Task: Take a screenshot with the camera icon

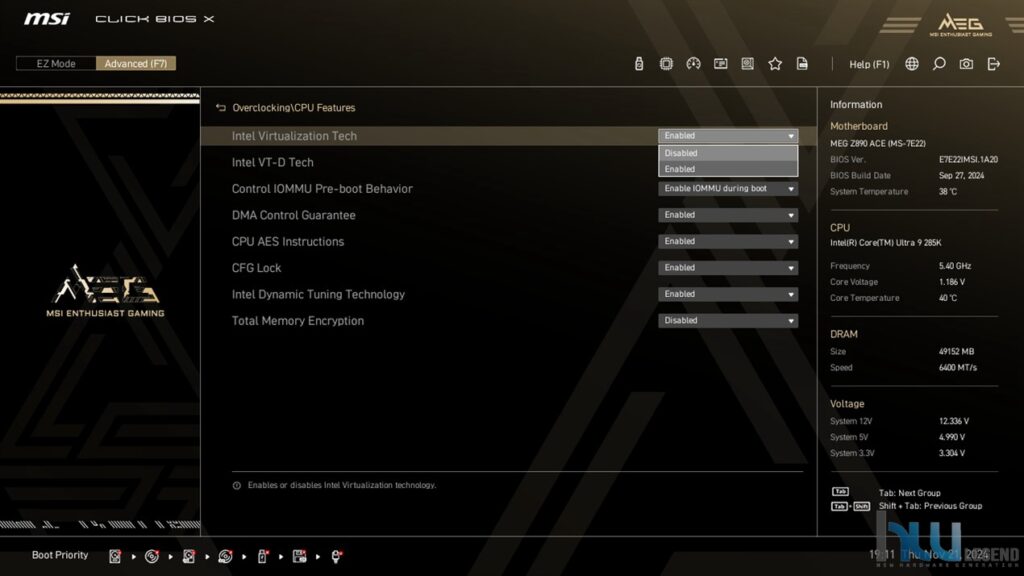Action: click(967, 63)
